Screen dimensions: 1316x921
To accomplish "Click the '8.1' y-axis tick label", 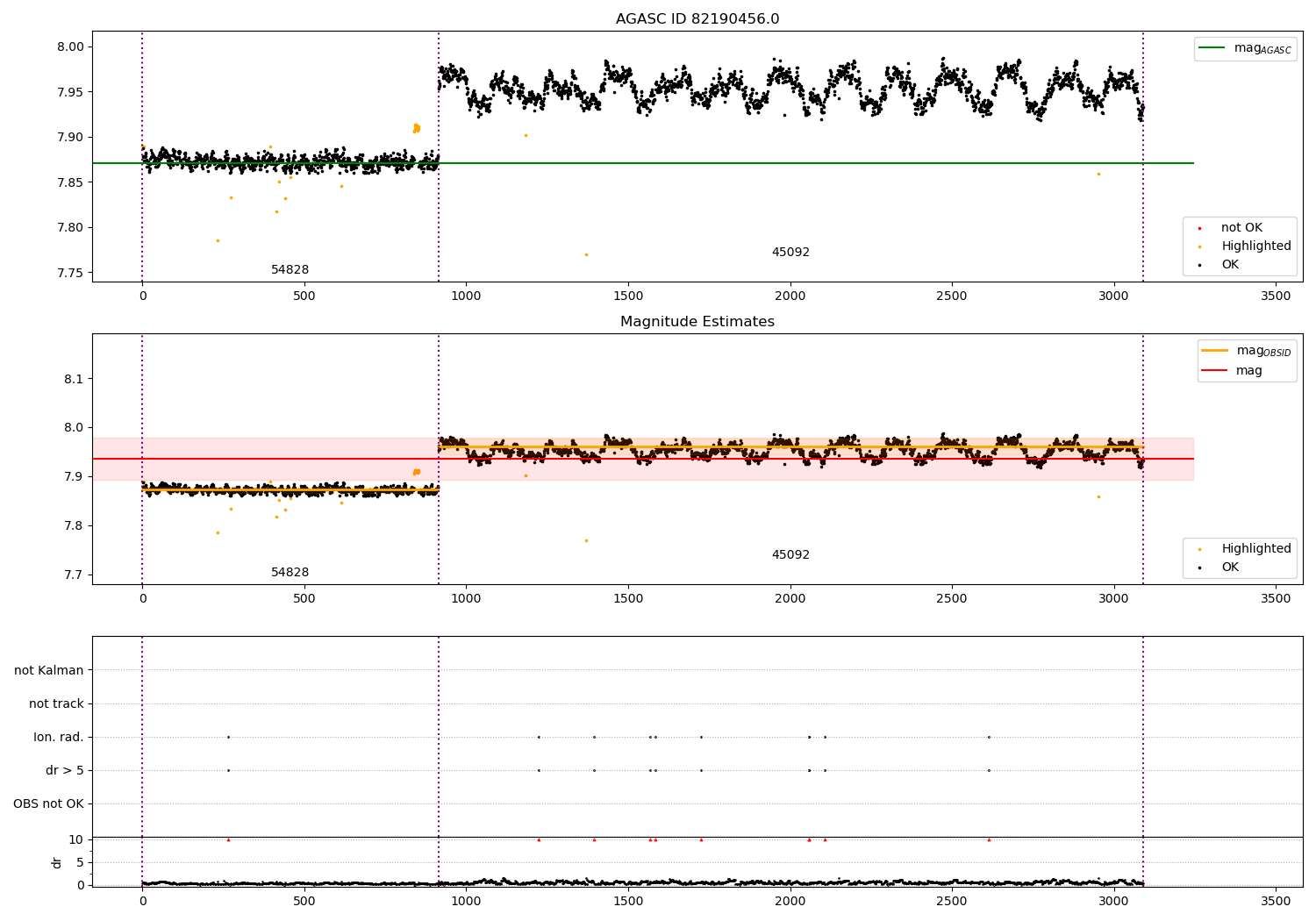I will click(74, 379).
